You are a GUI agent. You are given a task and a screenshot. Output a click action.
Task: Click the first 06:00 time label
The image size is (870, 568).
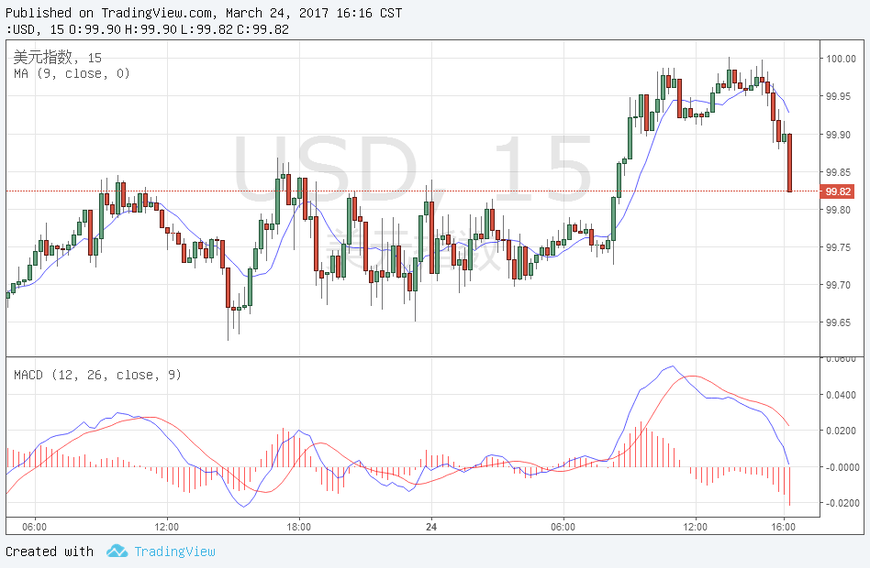tap(34, 527)
